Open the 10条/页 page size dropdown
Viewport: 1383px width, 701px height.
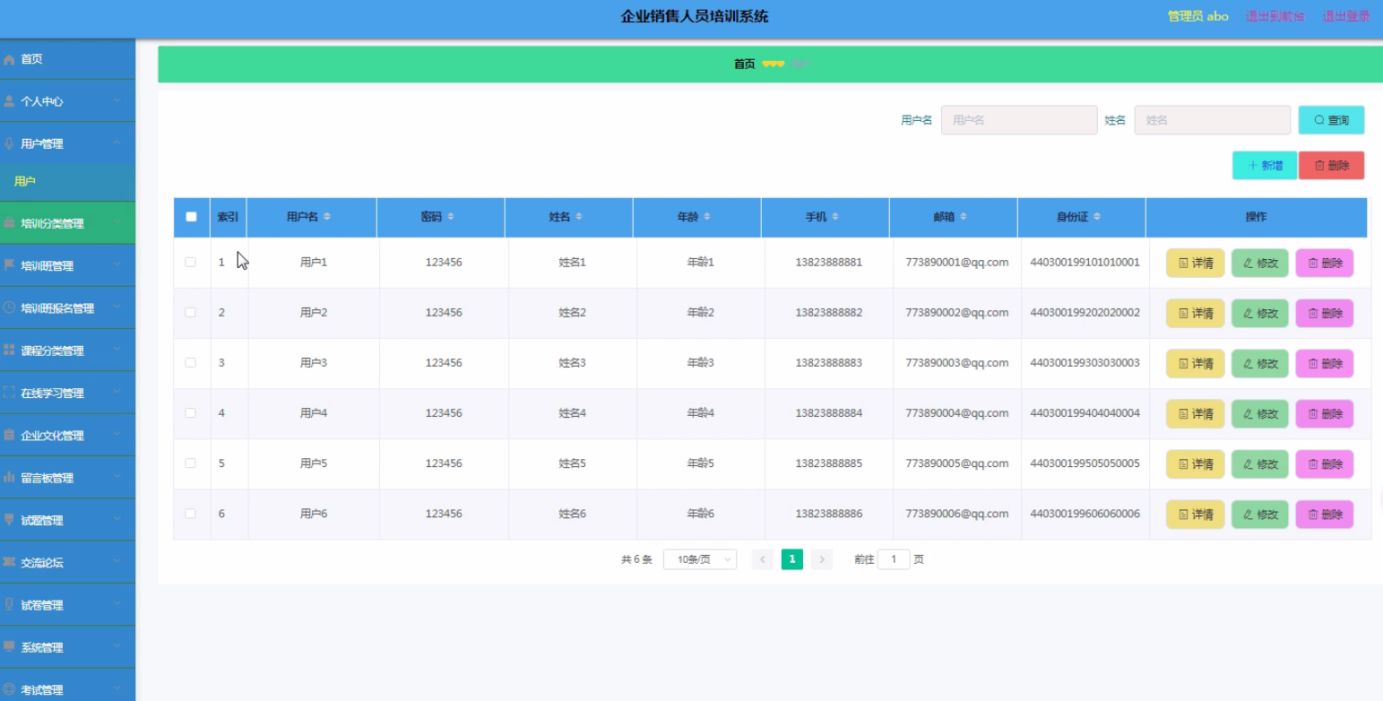coord(700,560)
